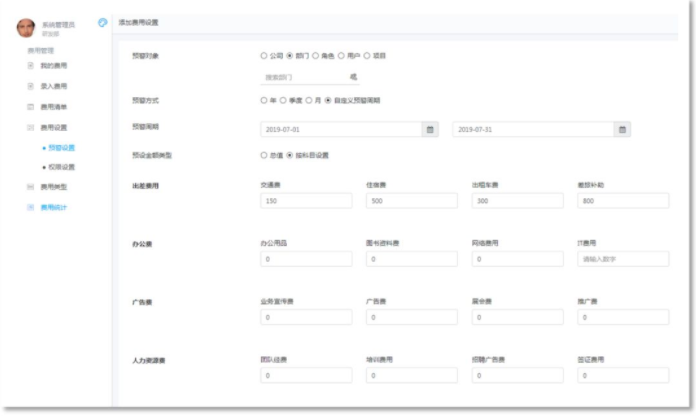
Task: Click the blue icon next to 费用统计
Action: (31, 207)
